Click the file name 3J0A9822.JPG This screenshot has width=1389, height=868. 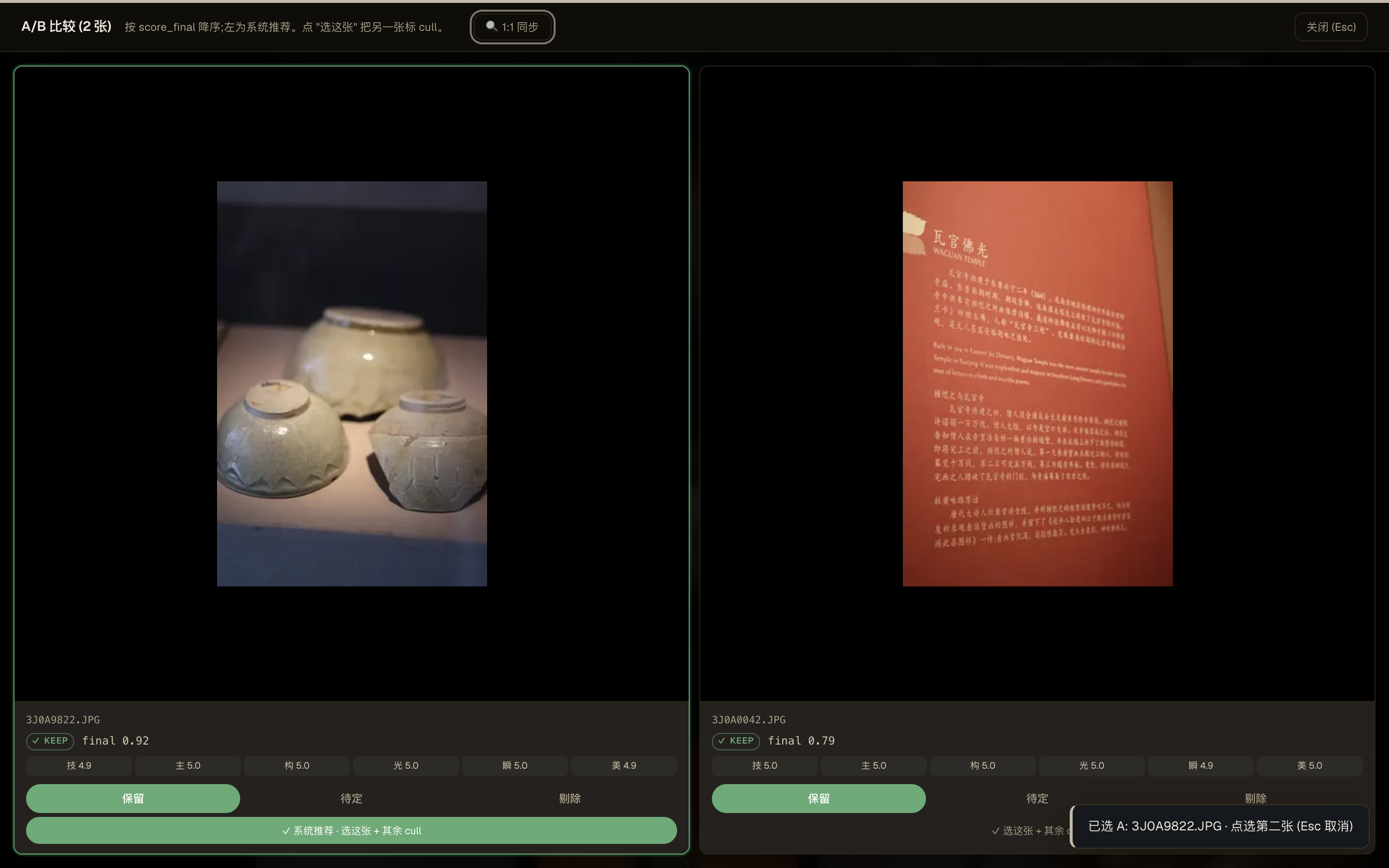tap(63, 719)
